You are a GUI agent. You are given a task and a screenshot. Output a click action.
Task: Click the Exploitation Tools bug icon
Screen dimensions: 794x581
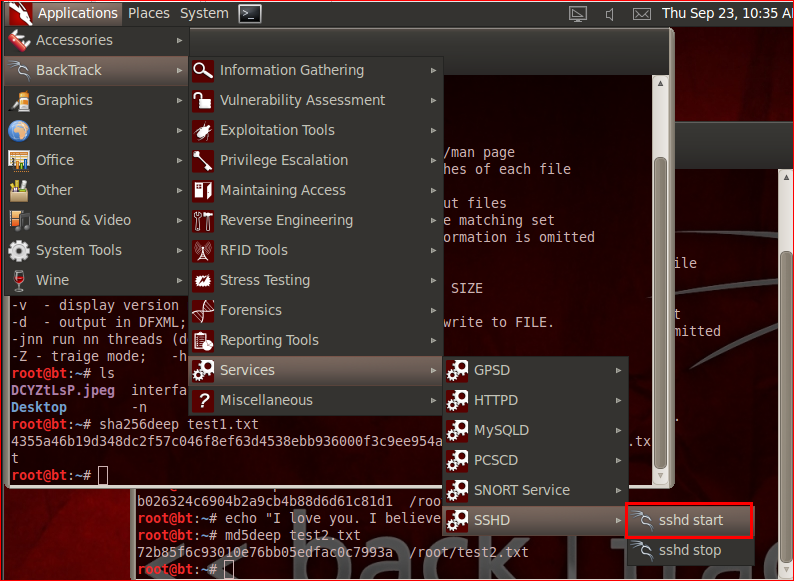click(x=203, y=130)
